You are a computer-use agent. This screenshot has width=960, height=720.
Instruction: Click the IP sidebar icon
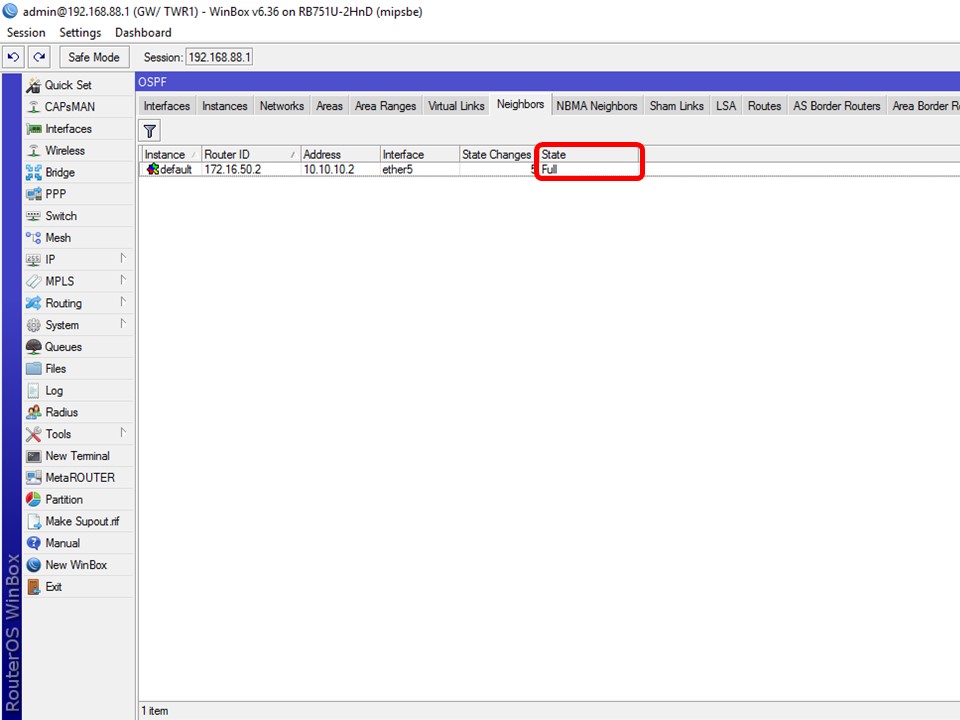click(x=33, y=260)
